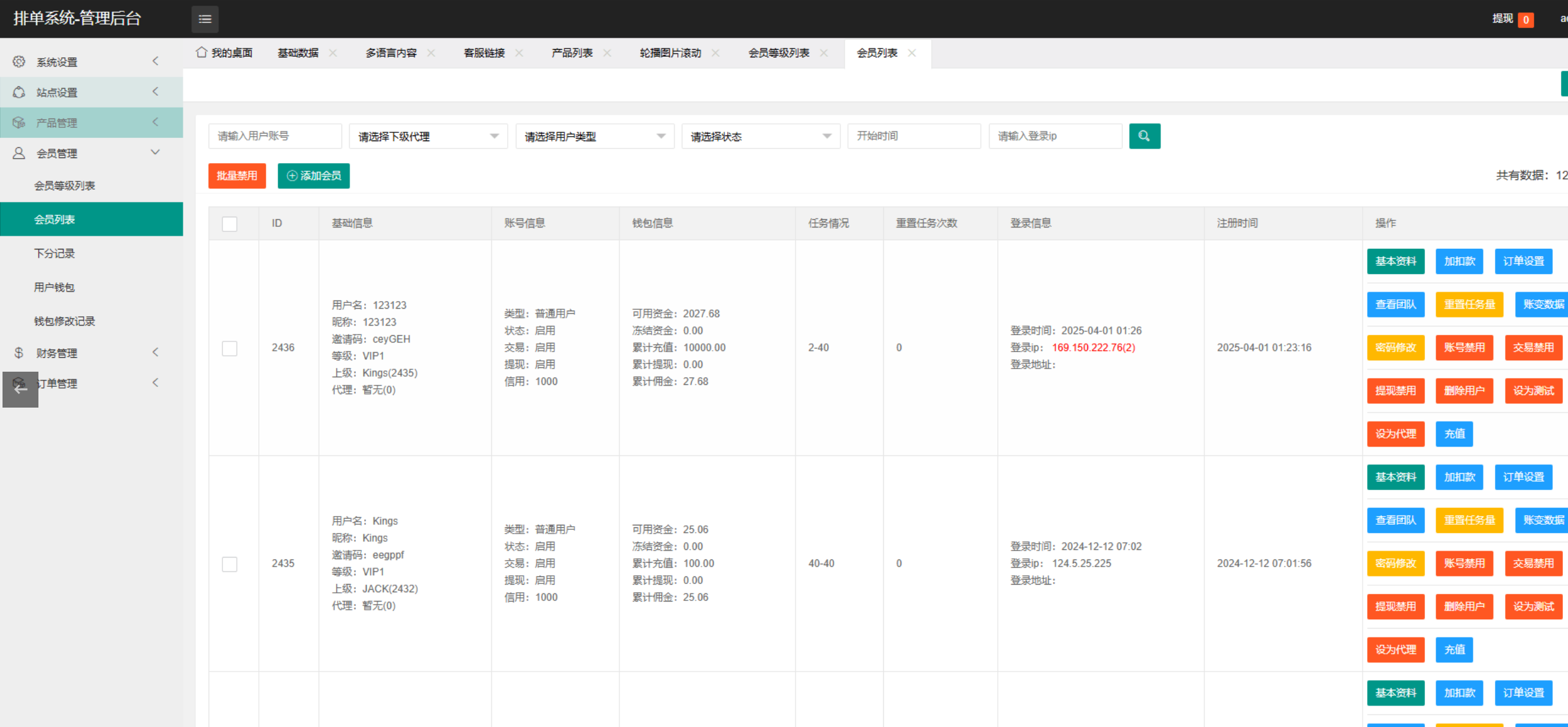Click the 会员管理 person icon
This screenshot has height=727, width=1568.
[19, 153]
